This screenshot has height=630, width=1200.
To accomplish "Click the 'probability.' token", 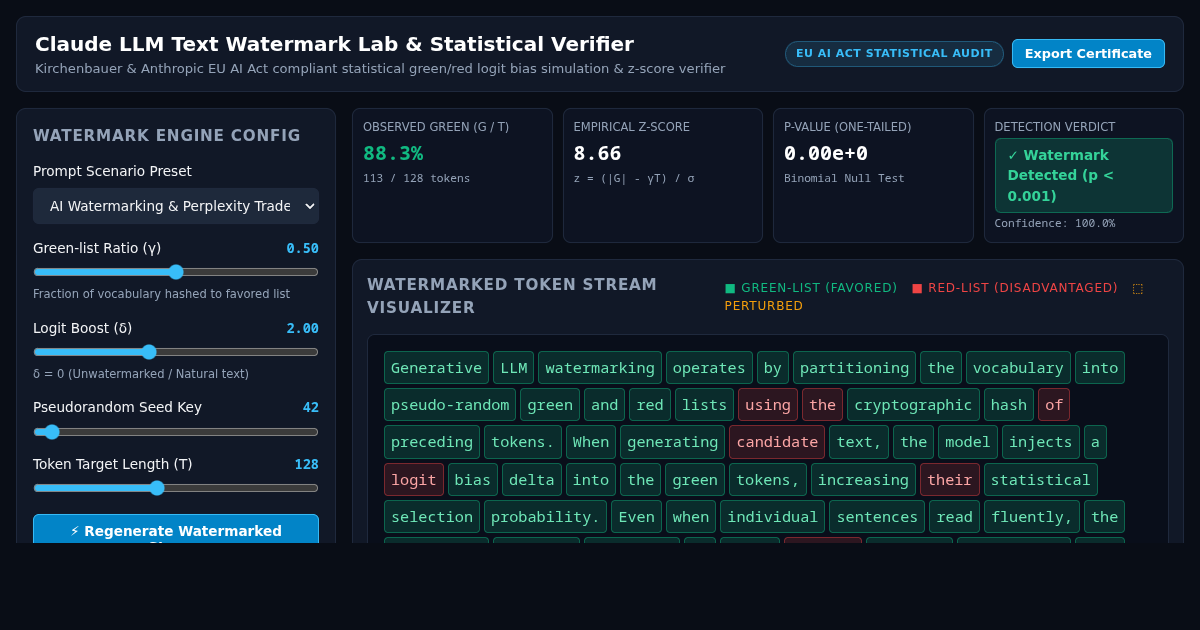I will (x=545, y=517).
